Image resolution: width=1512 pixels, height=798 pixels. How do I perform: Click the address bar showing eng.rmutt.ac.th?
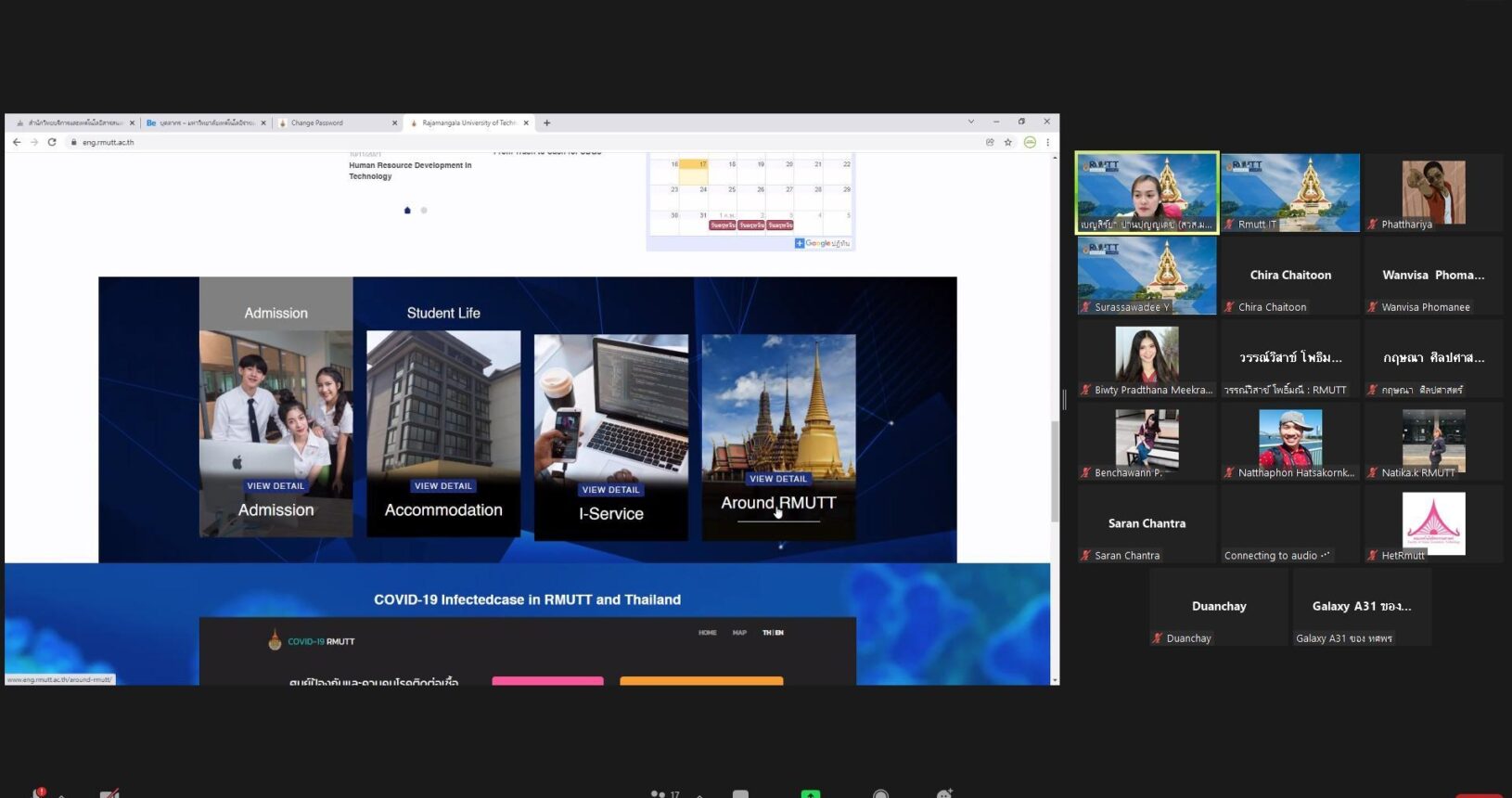pyautogui.click(x=519, y=142)
